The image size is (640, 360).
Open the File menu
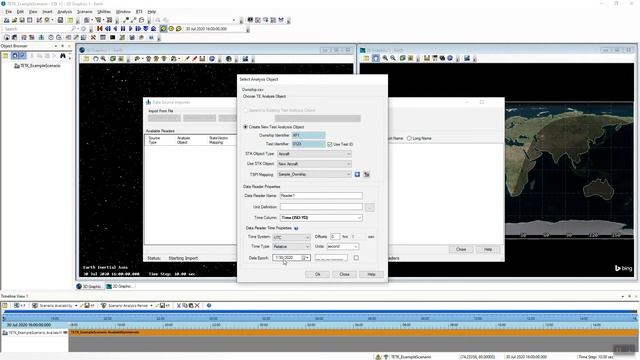click(x=9, y=12)
